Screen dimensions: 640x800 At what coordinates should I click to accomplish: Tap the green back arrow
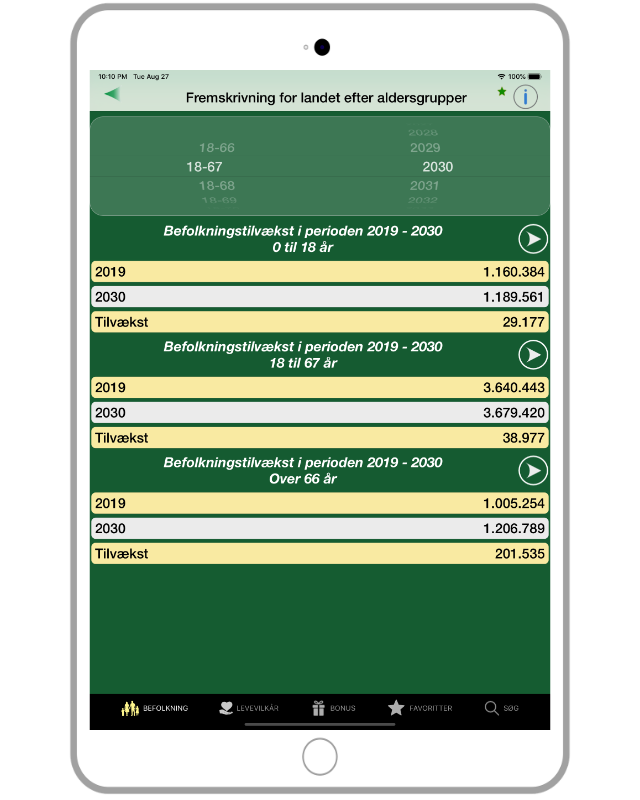112,94
